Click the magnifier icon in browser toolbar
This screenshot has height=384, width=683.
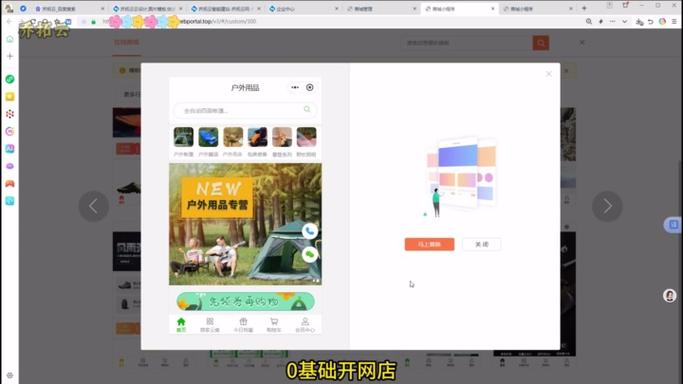click(x=589, y=21)
